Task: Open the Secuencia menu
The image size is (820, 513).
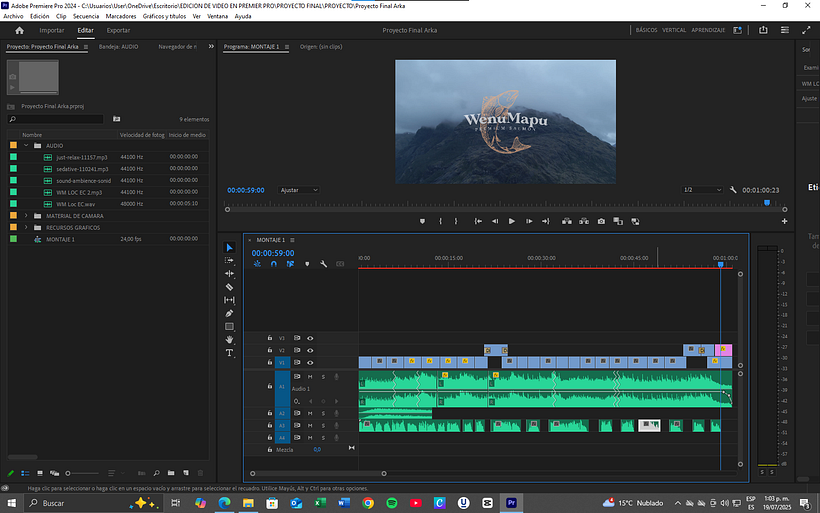Action: 86,16
